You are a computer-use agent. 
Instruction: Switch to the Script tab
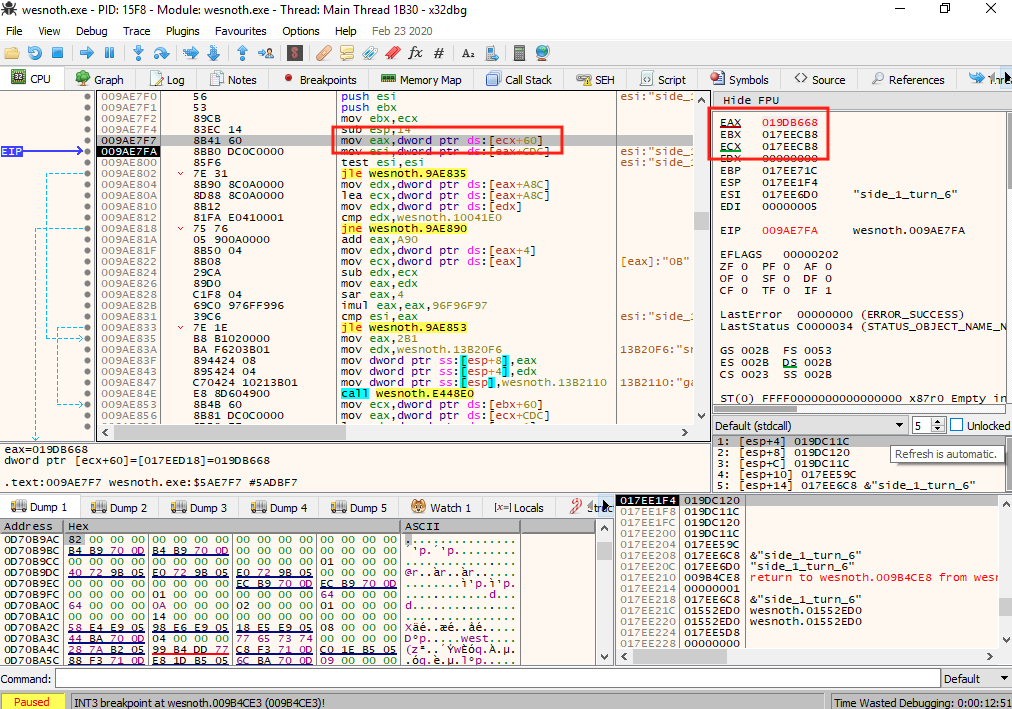663,79
